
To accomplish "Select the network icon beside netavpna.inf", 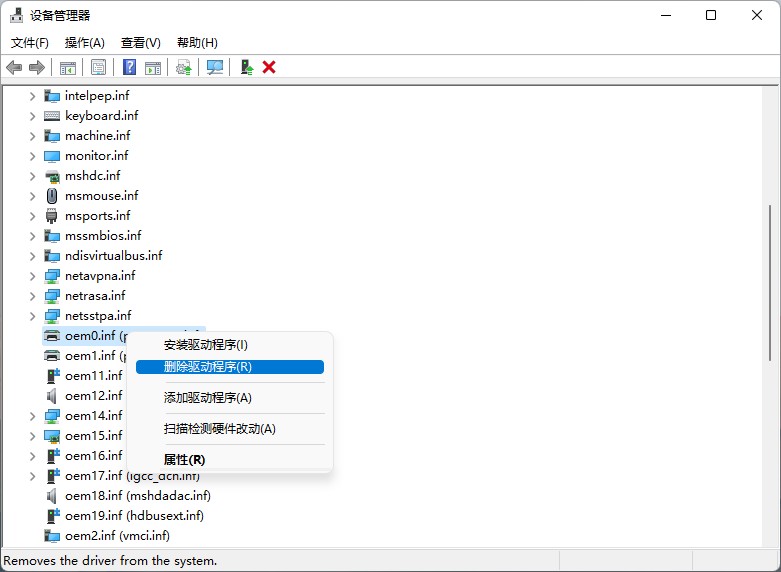I will pos(52,276).
